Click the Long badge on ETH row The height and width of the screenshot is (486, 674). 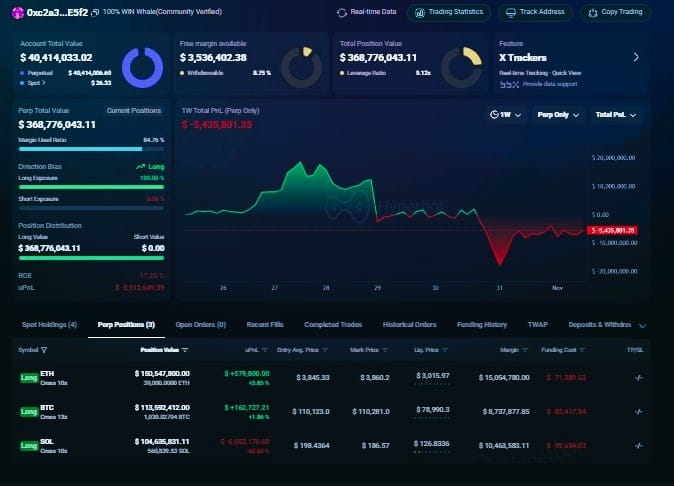29,378
